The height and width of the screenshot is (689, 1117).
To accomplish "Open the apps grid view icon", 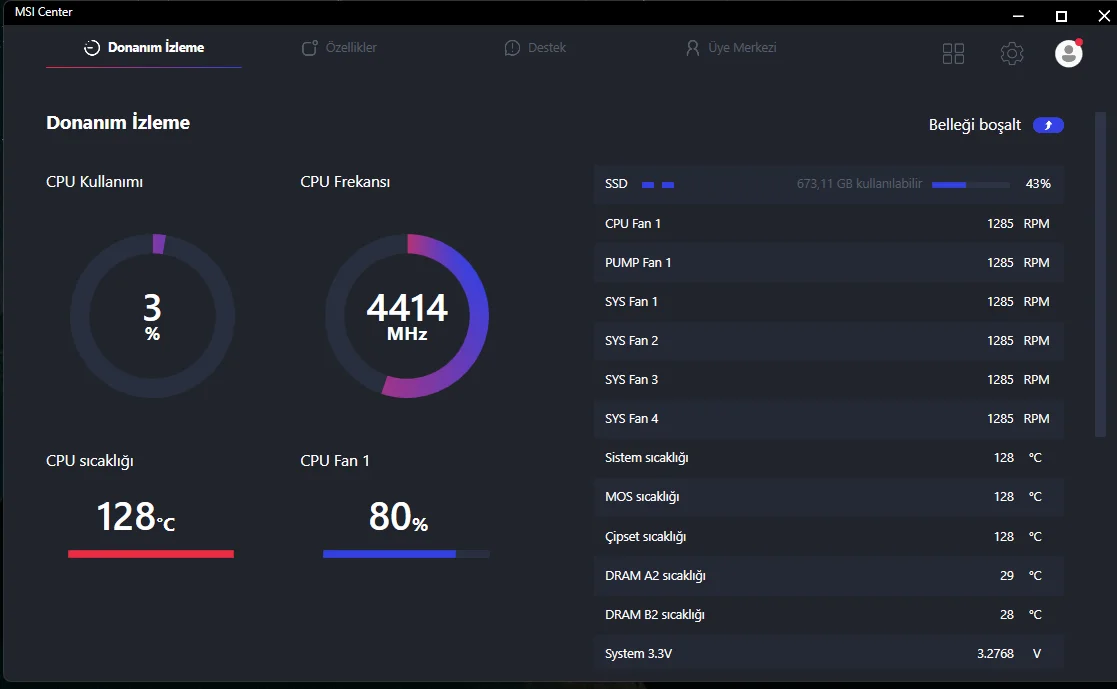I will tap(953, 53).
